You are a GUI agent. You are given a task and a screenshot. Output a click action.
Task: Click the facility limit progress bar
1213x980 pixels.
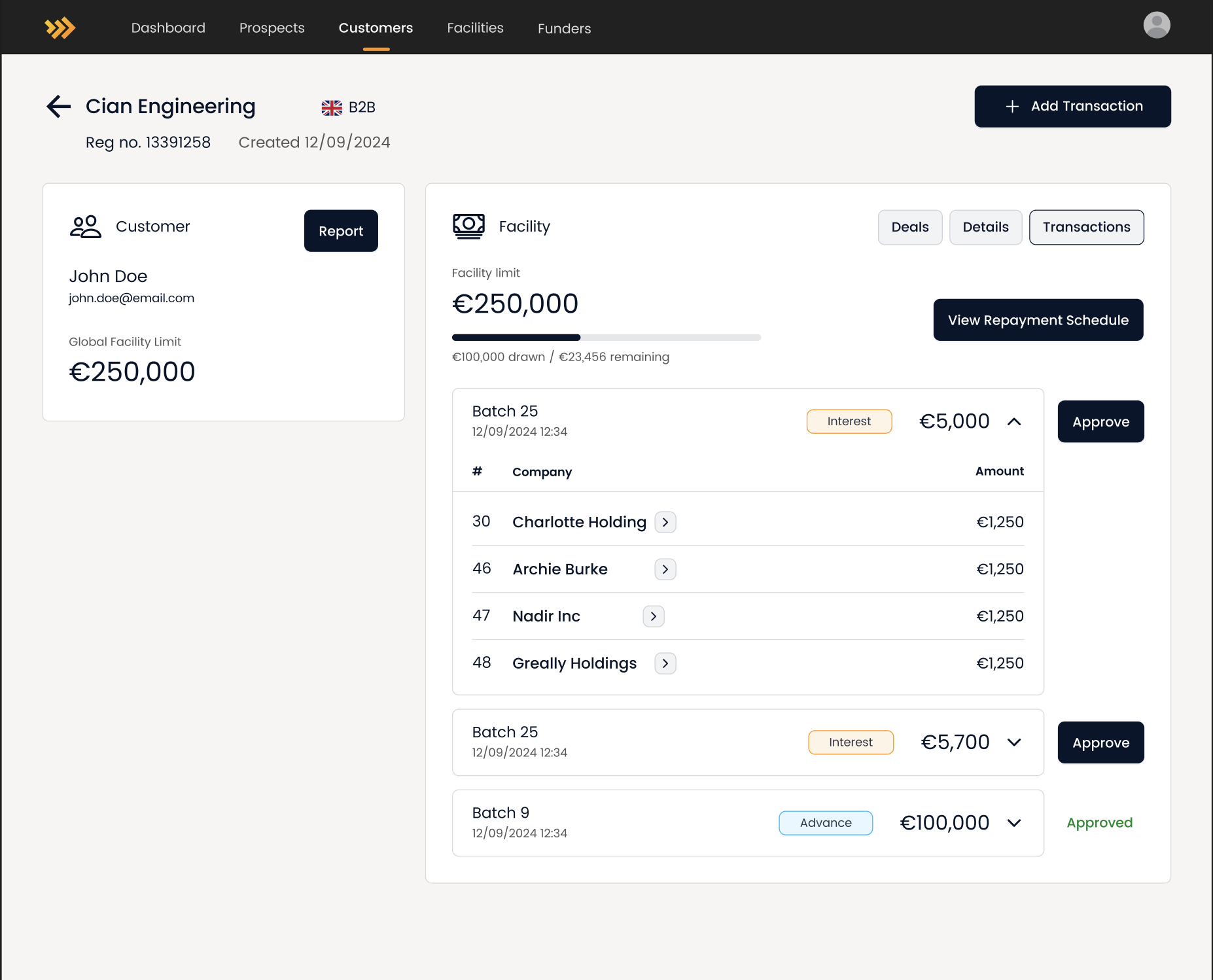pos(606,338)
